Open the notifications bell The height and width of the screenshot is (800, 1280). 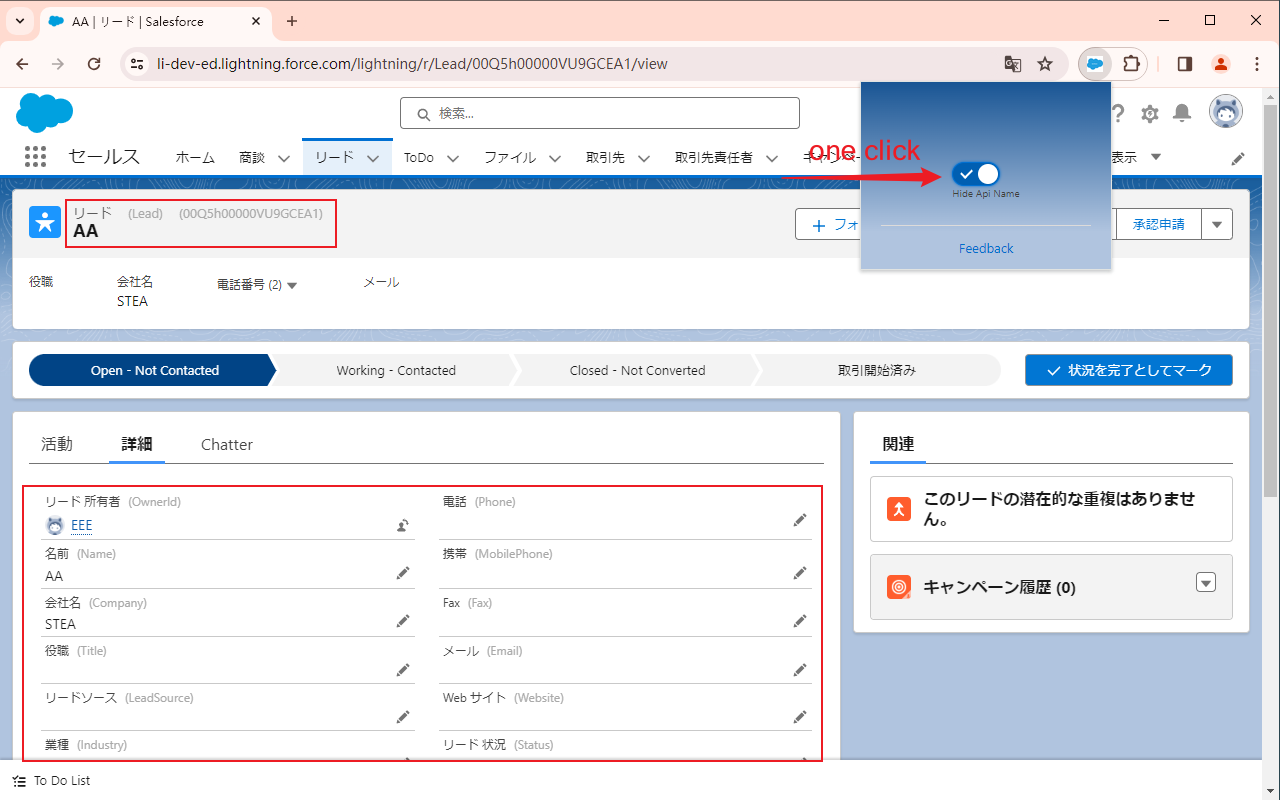[1182, 113]
